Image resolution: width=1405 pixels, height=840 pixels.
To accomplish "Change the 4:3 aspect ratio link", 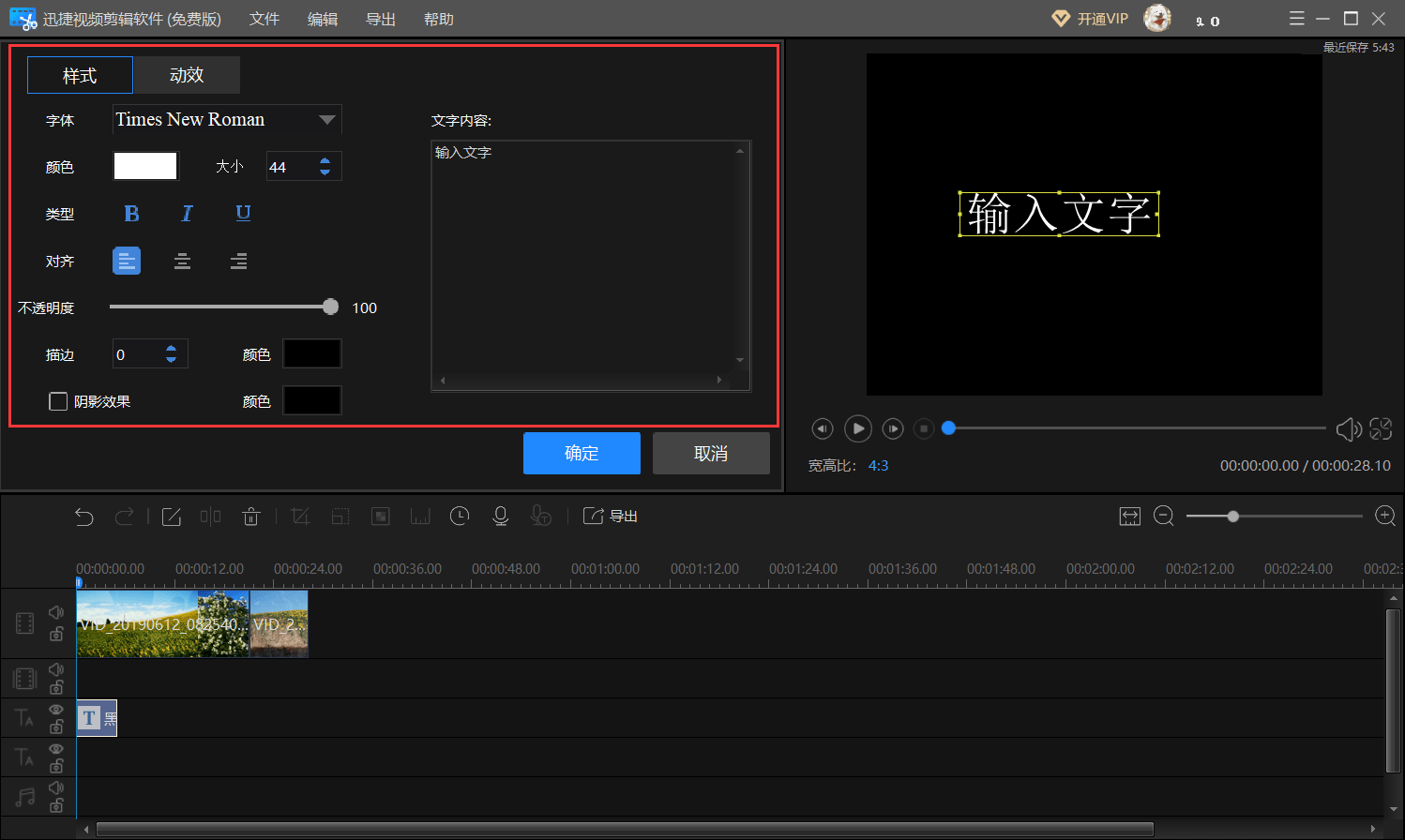I will point(879,466).
